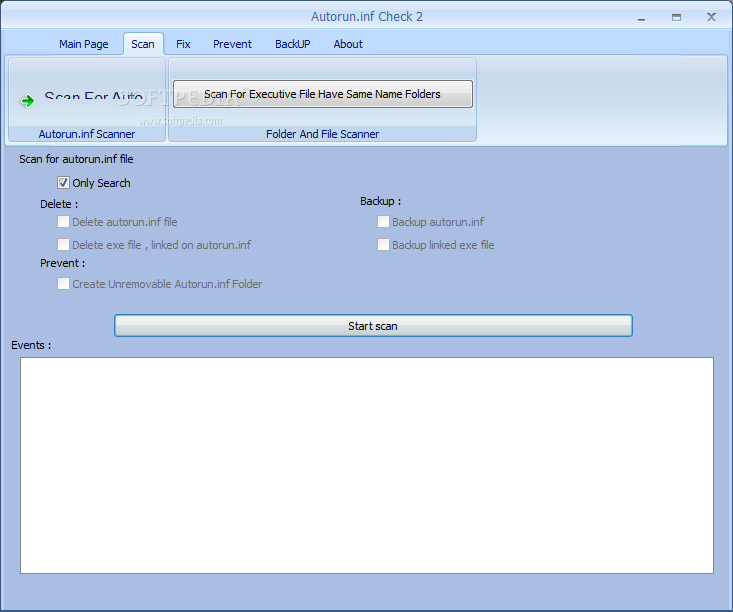This screenshot has width=733, height=612.
Task: Enable Delete autorun.inf file checkbox
Action: point(64,222)
